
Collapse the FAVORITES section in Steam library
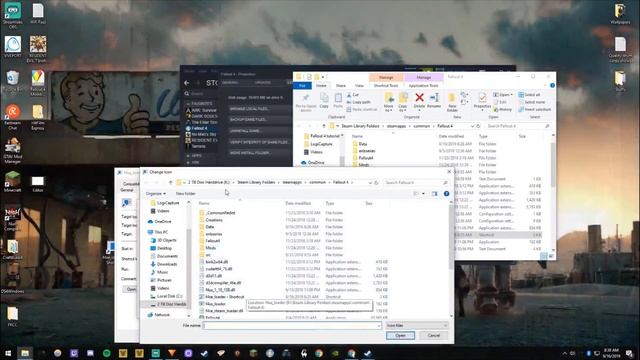188,104
